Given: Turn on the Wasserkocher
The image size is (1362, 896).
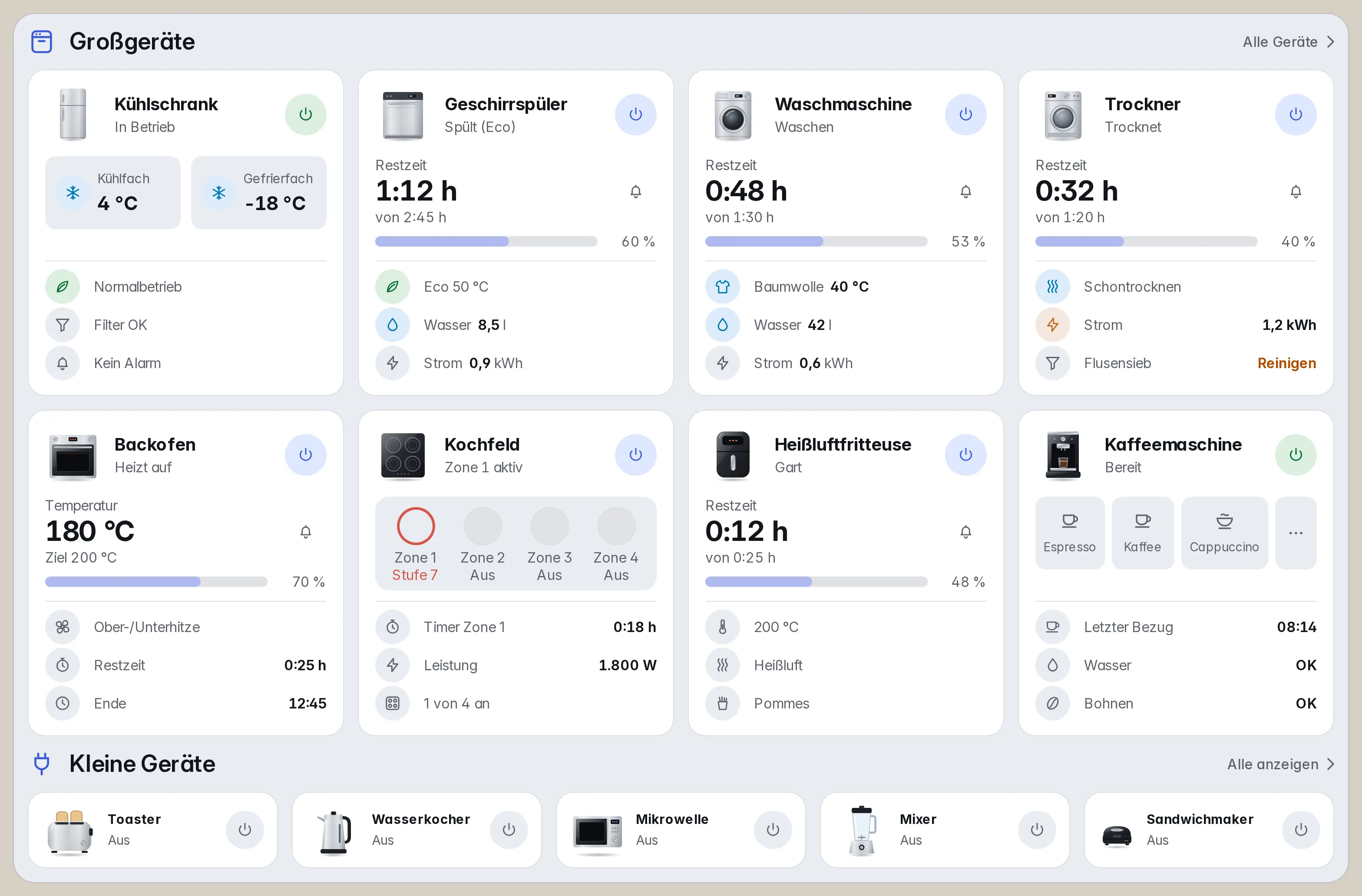Looking at the screenshot, I should (x=509, y=830).
